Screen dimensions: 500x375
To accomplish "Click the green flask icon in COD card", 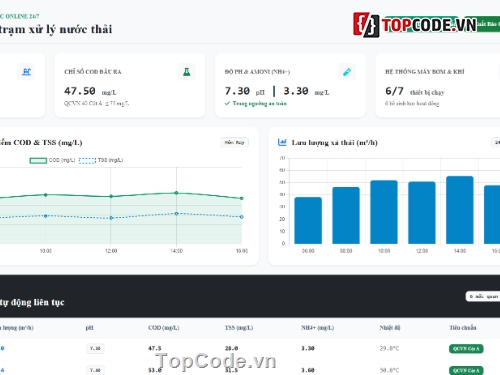I will pyautogui.click(x=187, y=72).
